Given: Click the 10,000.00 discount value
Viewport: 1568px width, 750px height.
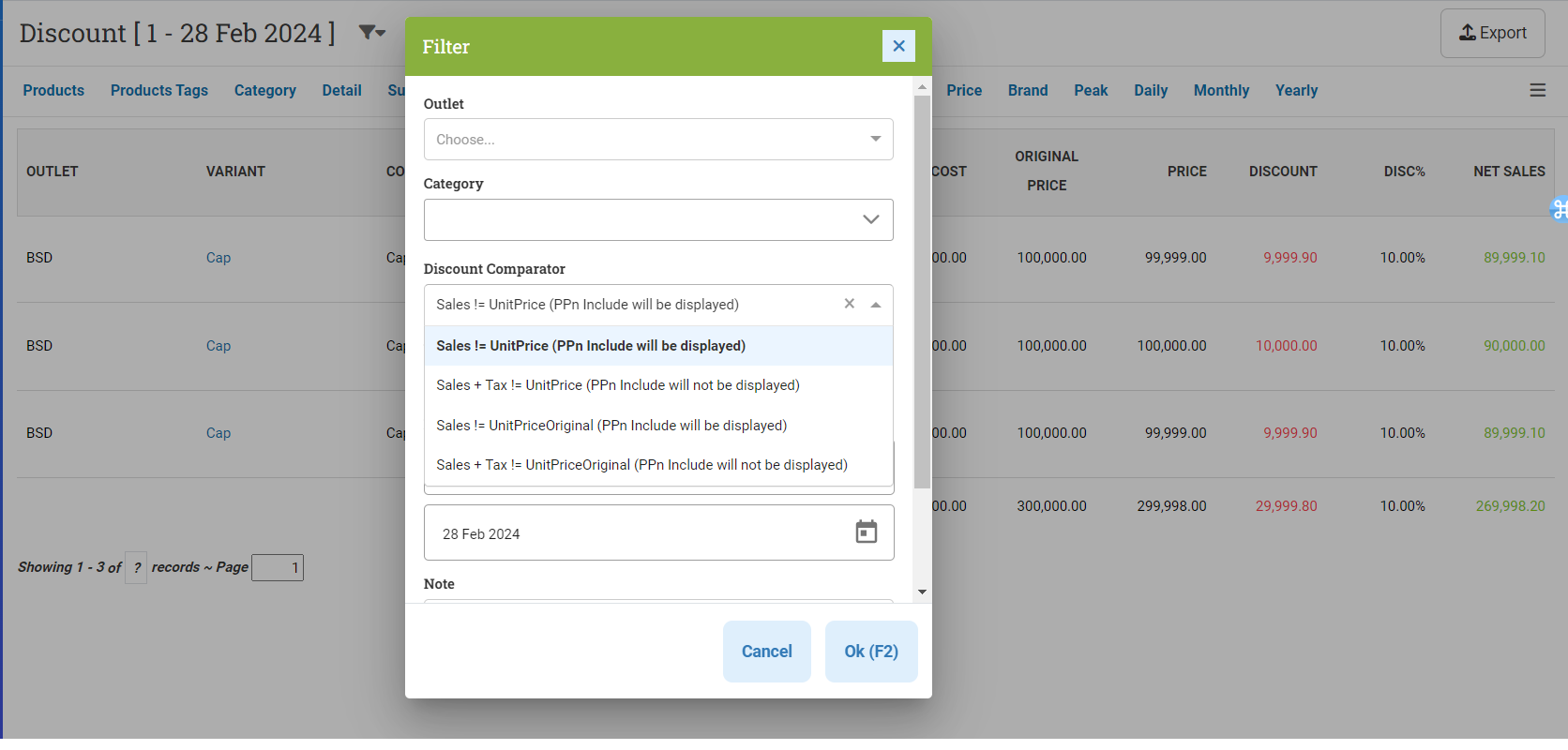Looking at the screenshot, I should coord(1287,346).
